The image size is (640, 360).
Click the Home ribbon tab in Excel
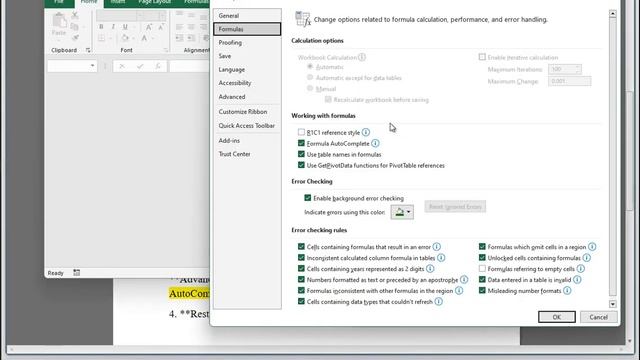point(89,2)
